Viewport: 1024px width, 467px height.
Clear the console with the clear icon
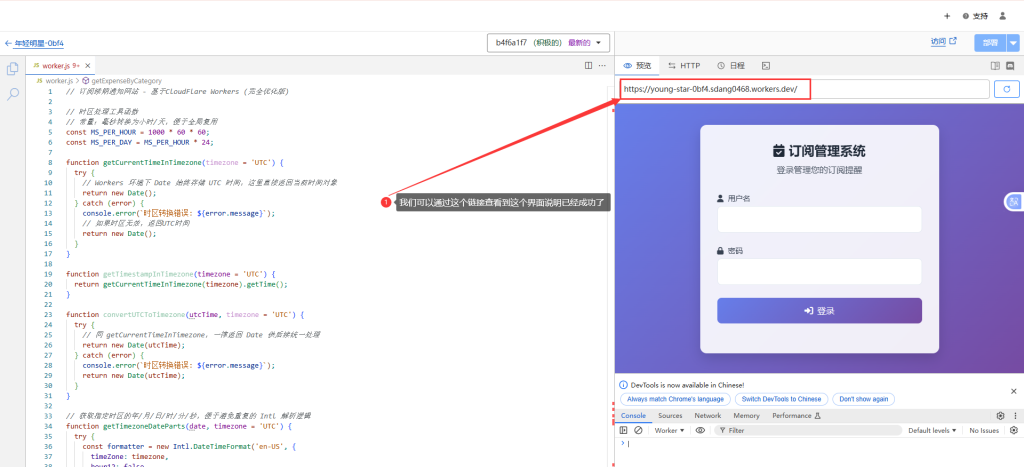pos(640,430)
